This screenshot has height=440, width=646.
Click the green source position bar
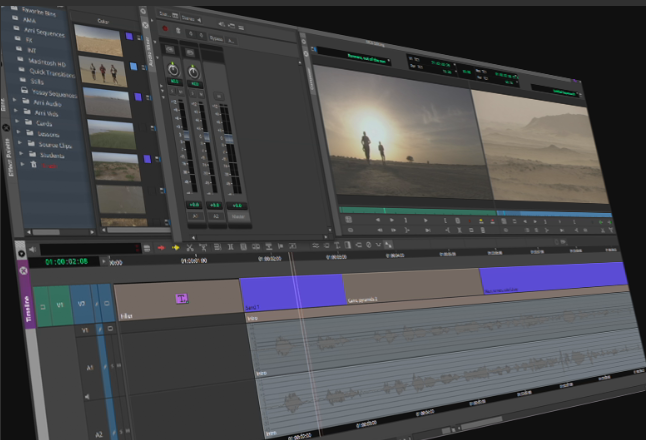[x=417, y=211]
